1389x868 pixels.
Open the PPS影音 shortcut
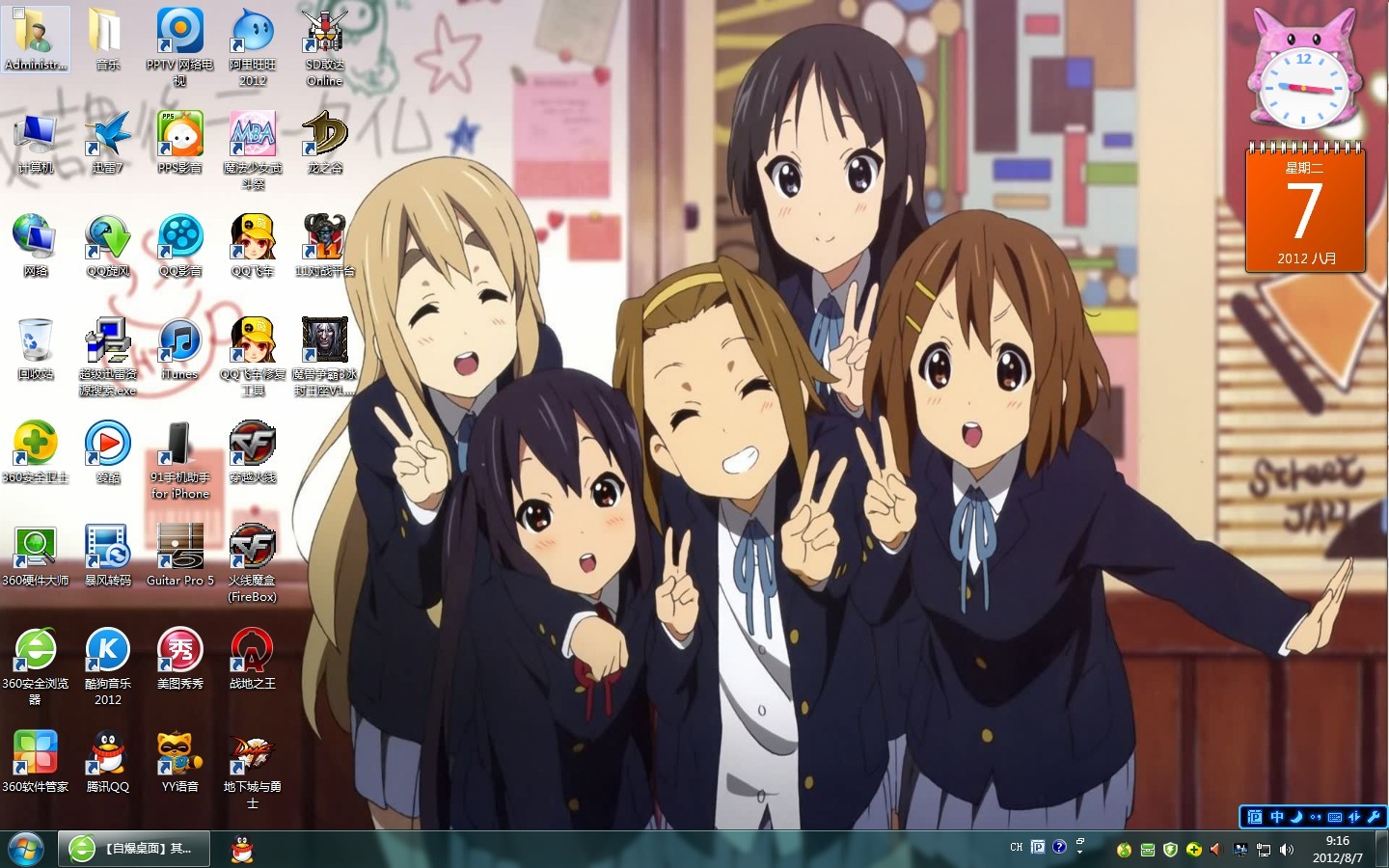(180, 141)
